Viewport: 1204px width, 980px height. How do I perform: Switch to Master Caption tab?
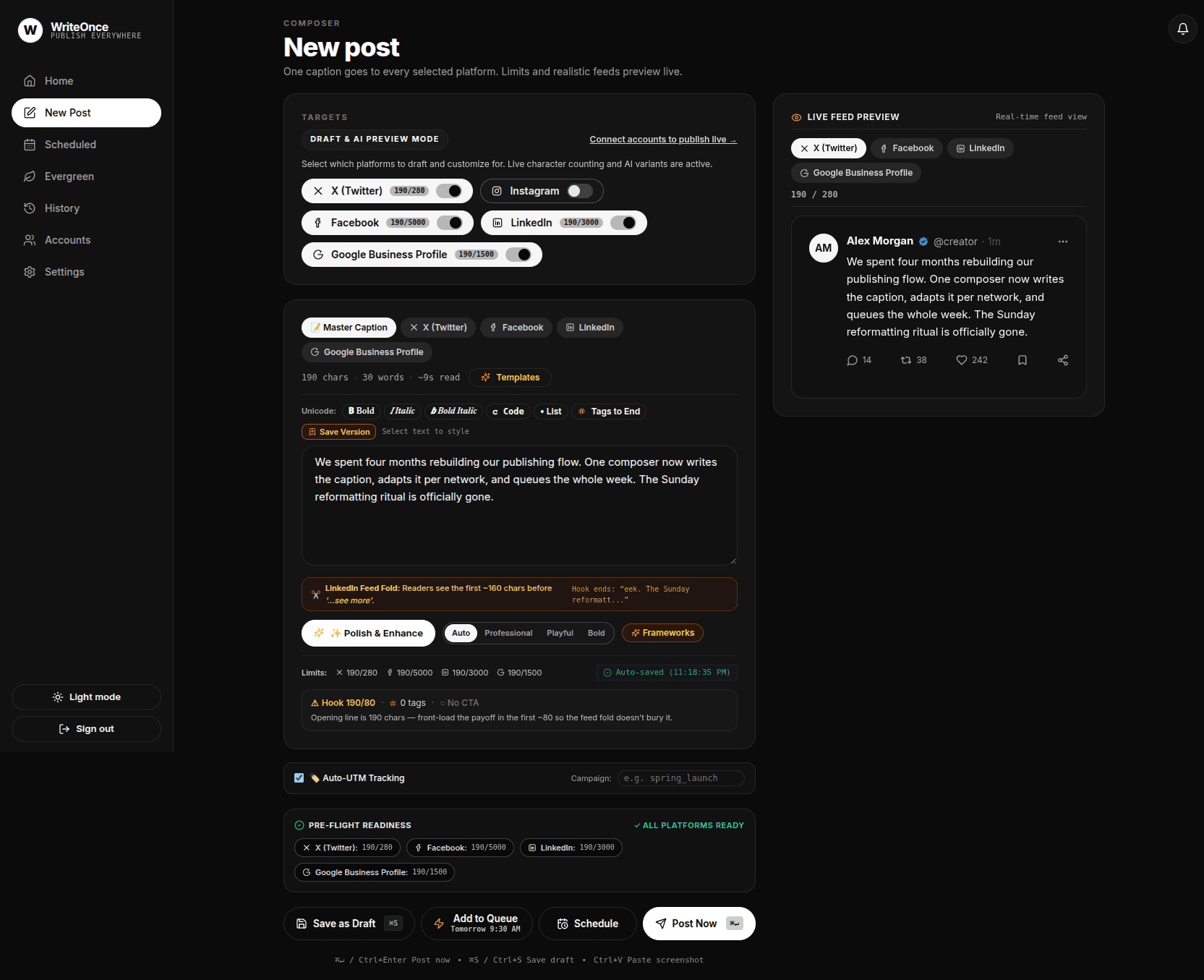(349, 328)
